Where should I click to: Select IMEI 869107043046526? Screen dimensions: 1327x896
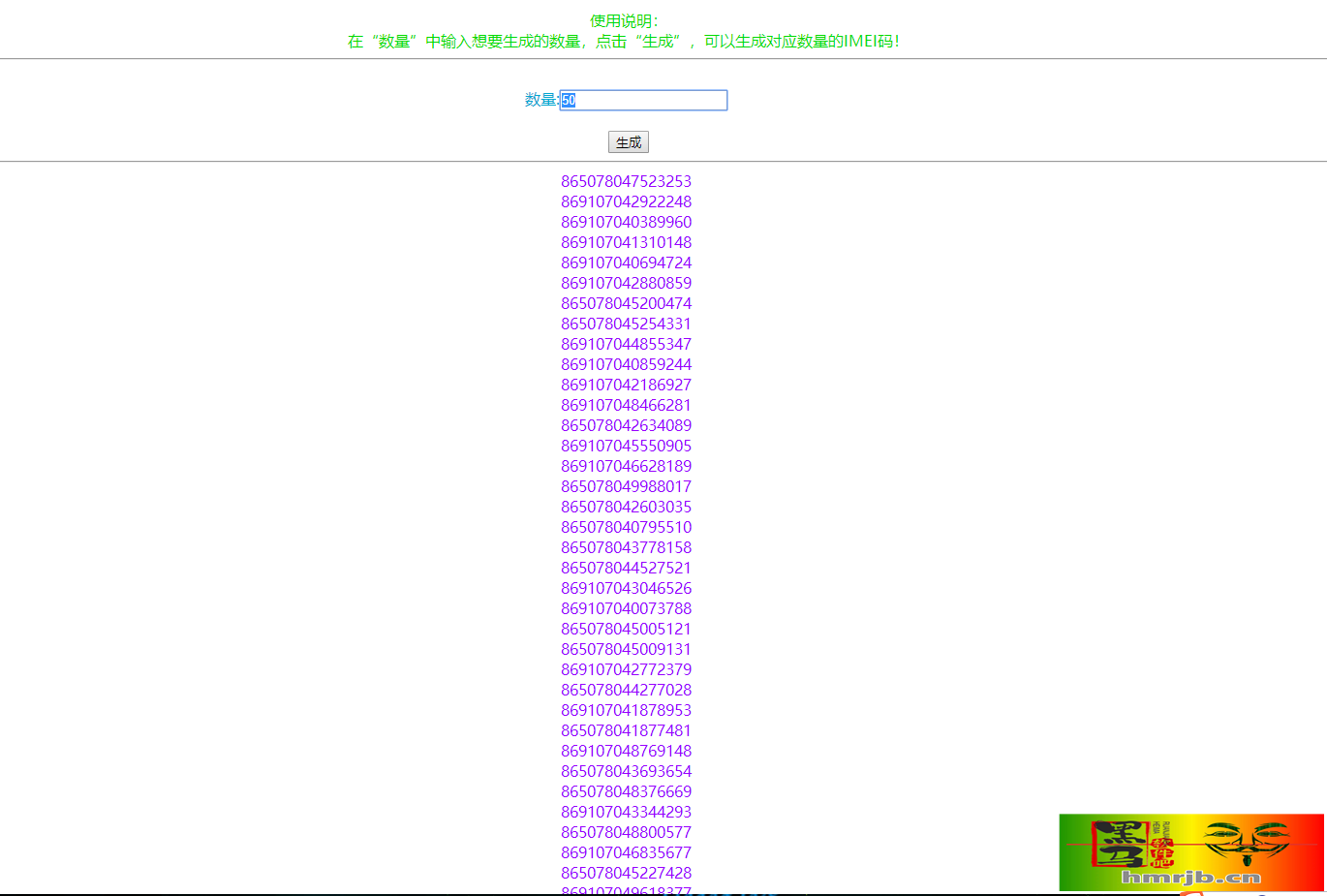tap(627, 588)
